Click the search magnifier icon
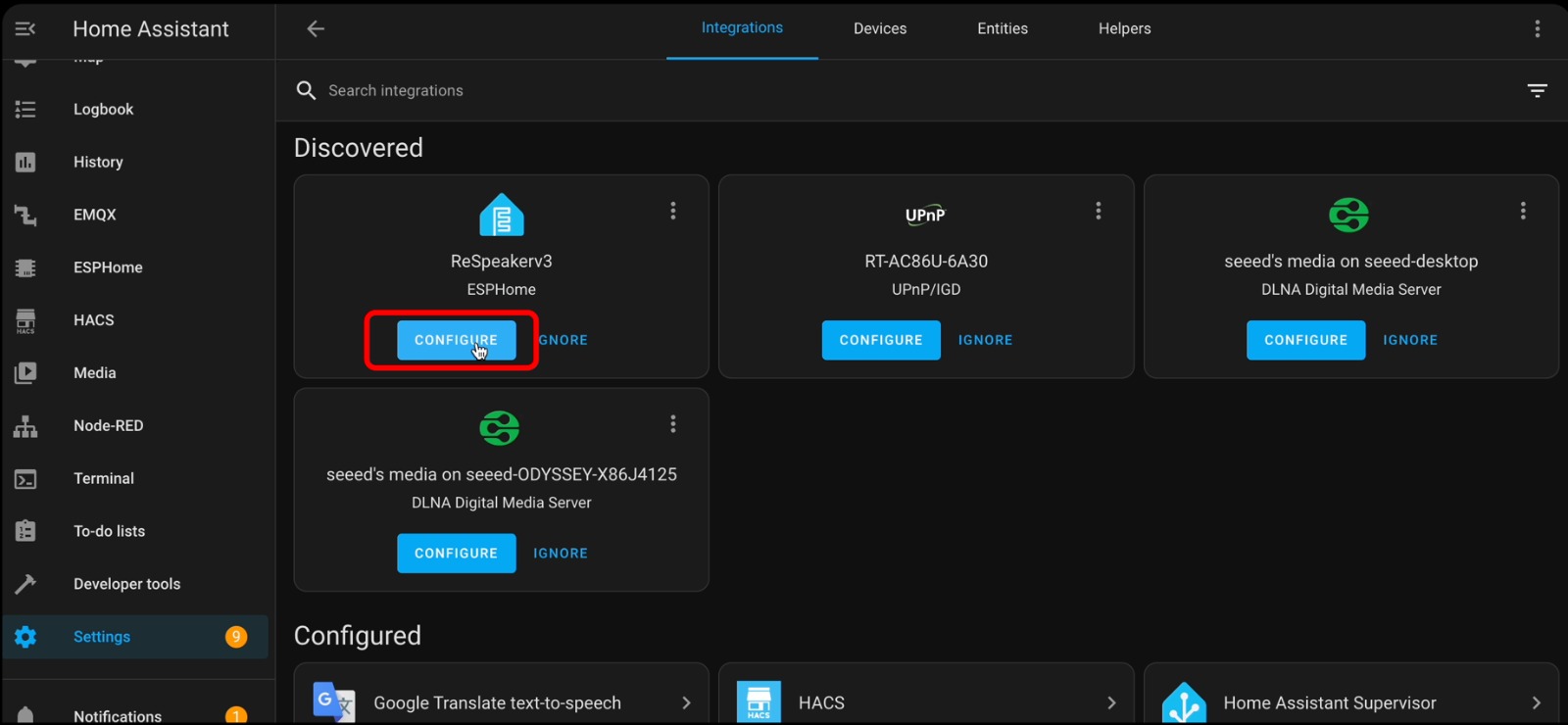1568x725 pixels. coord(306,91)
